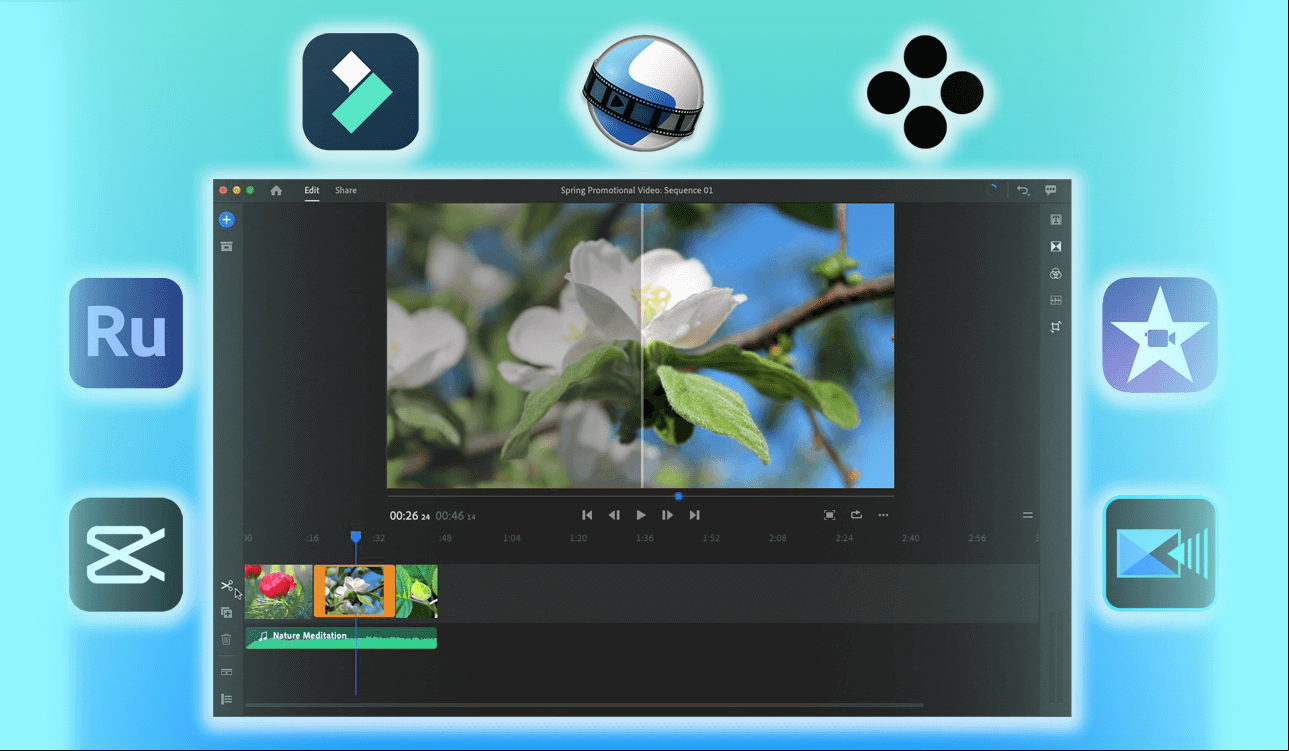This screenshot has height=751, width=1289.
Task: Open the track controls list icon
Action: pos(227,699)
